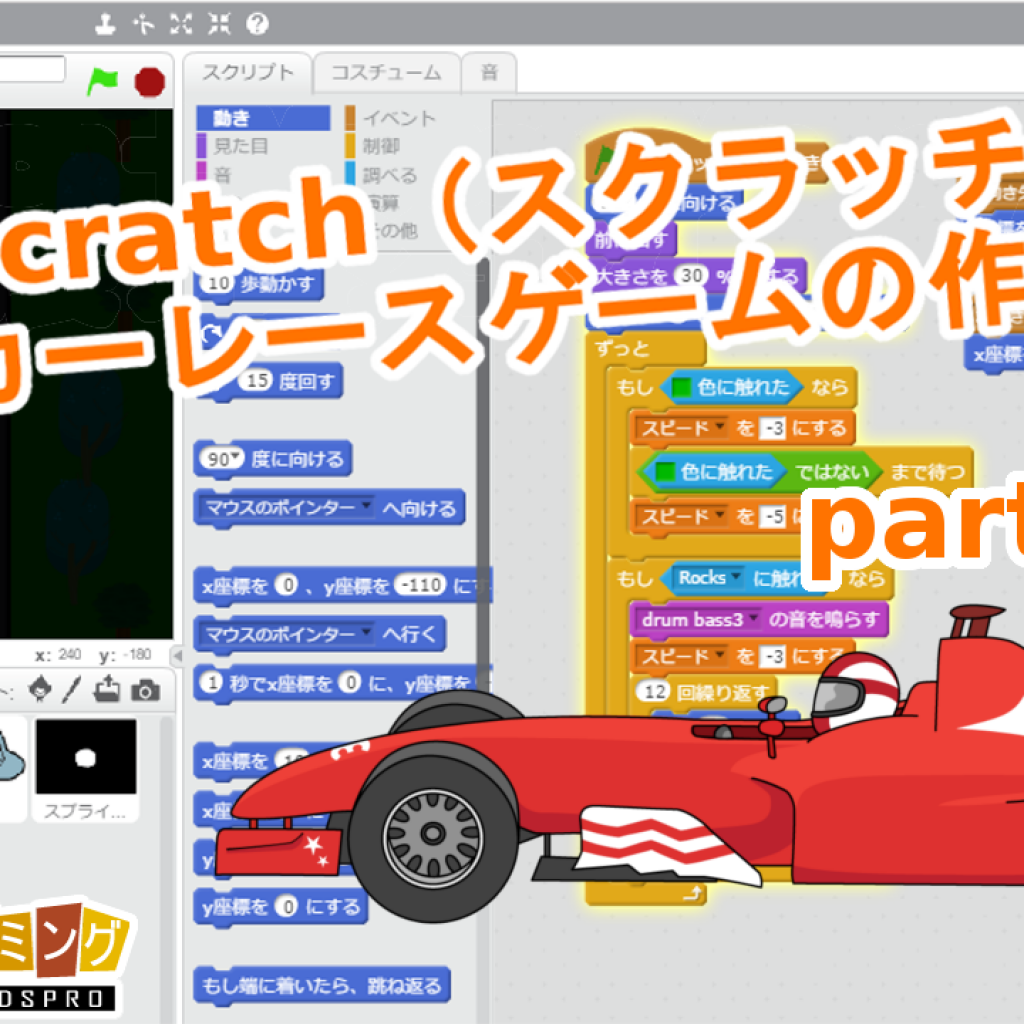
Task: Open the 音 tab
Action: [x=489, y=73]
